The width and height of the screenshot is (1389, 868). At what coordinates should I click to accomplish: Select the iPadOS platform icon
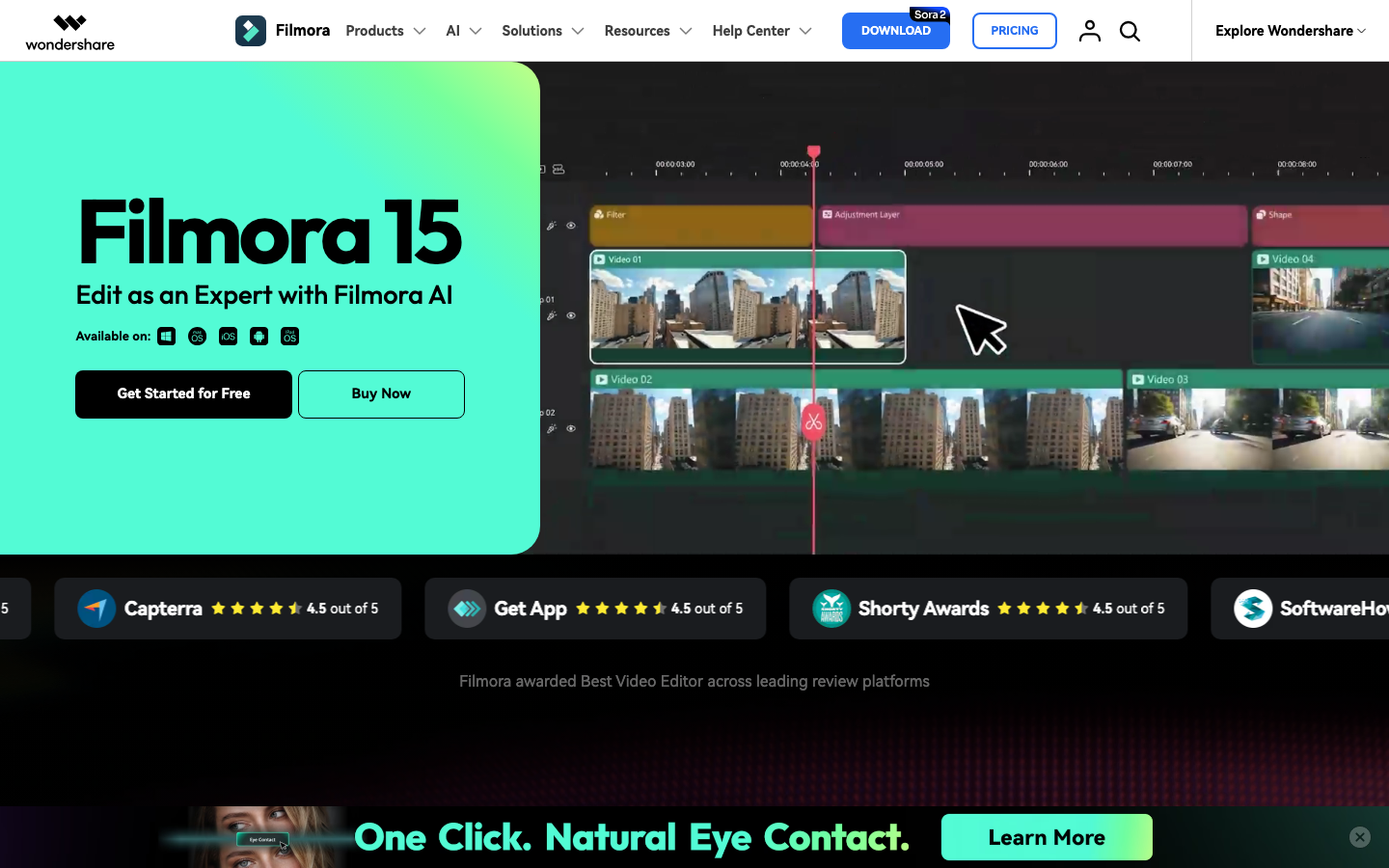tap(290, 337)
